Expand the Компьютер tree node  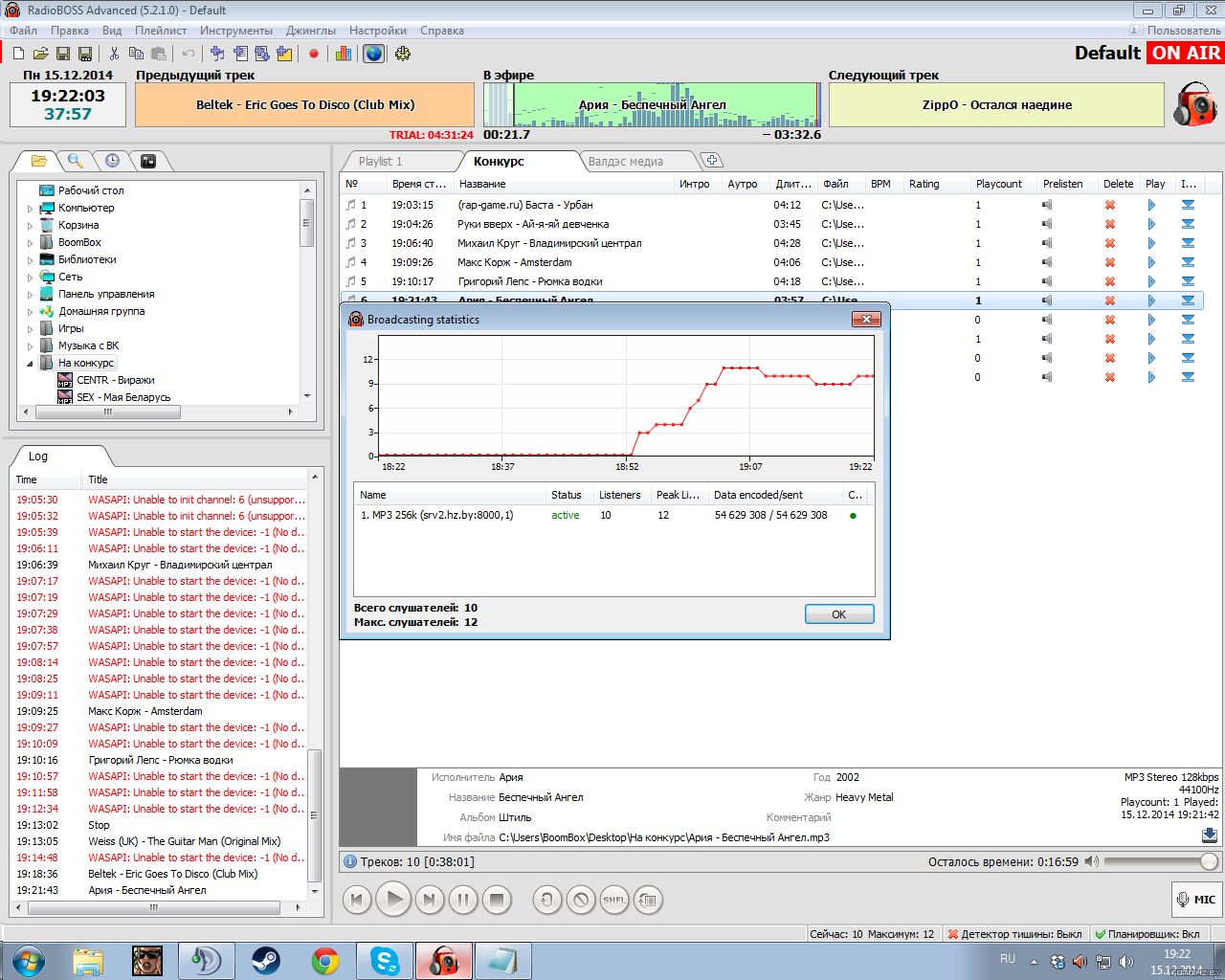[30, 209]
